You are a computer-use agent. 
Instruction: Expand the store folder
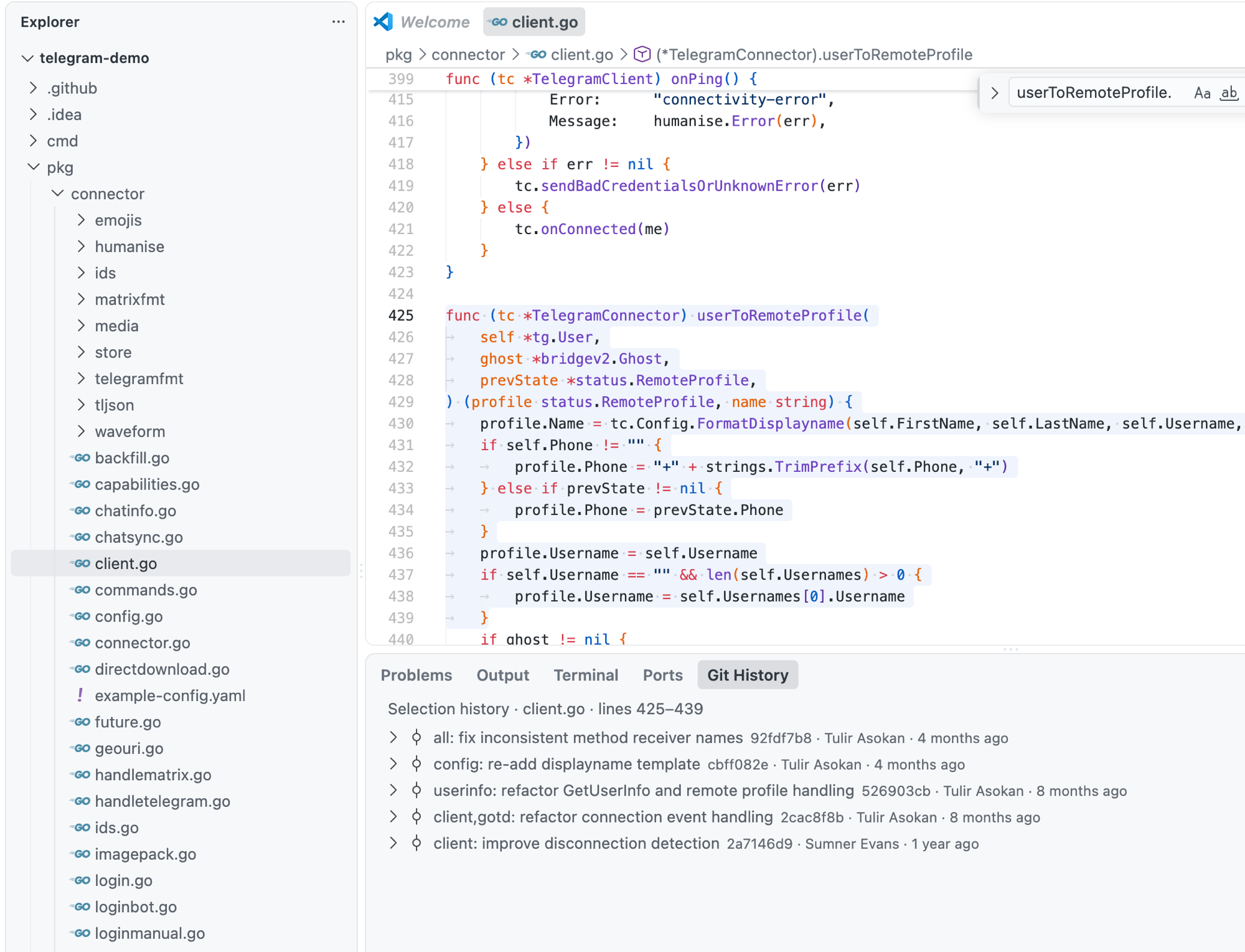(82, 352)
